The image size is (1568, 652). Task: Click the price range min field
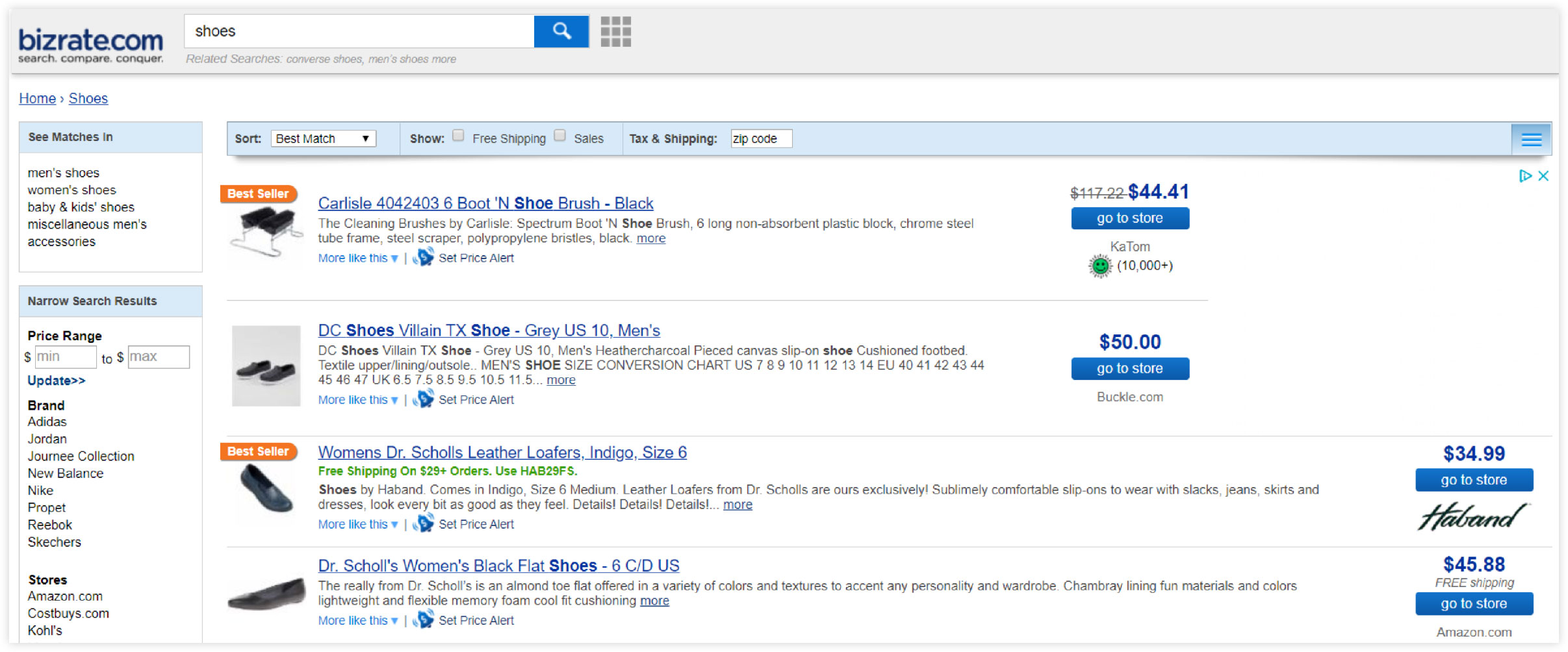coord(66,357)
